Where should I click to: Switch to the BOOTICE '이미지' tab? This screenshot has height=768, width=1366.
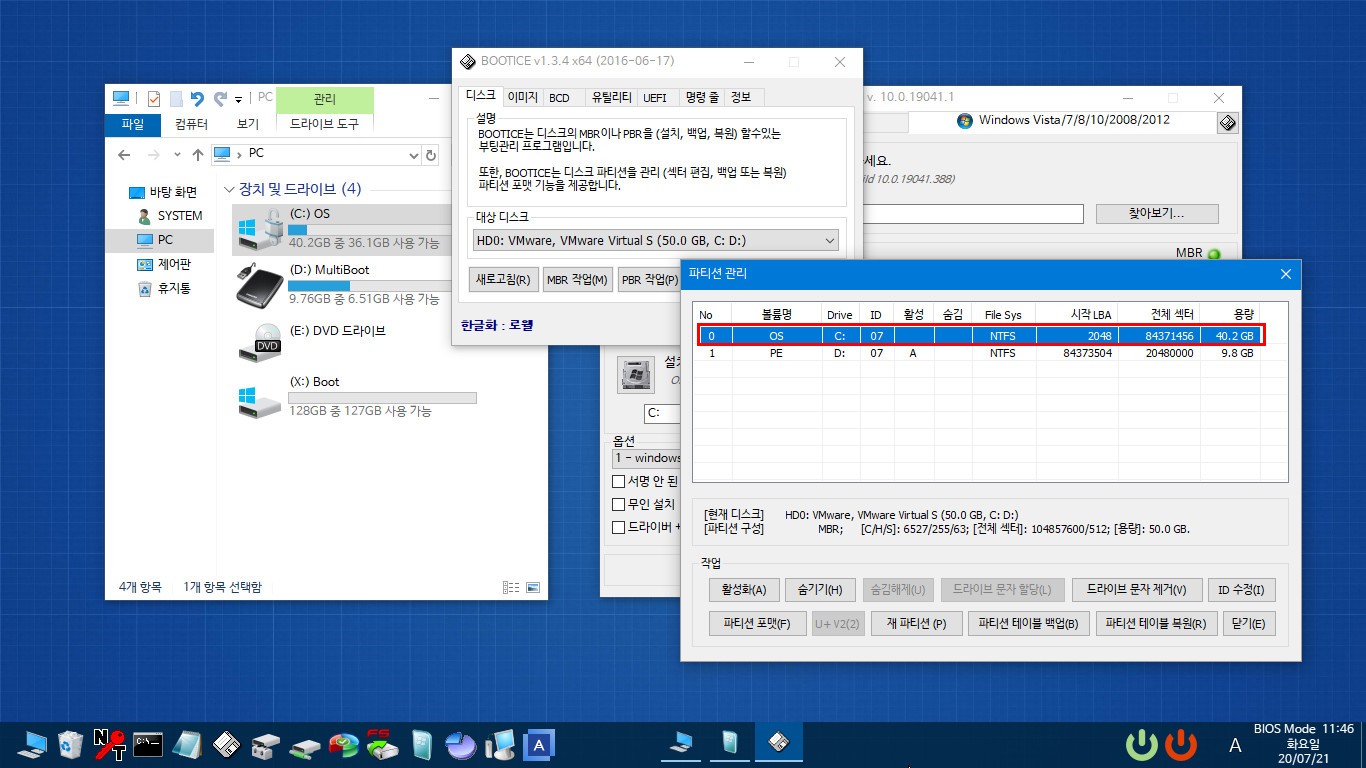[522, 97]
